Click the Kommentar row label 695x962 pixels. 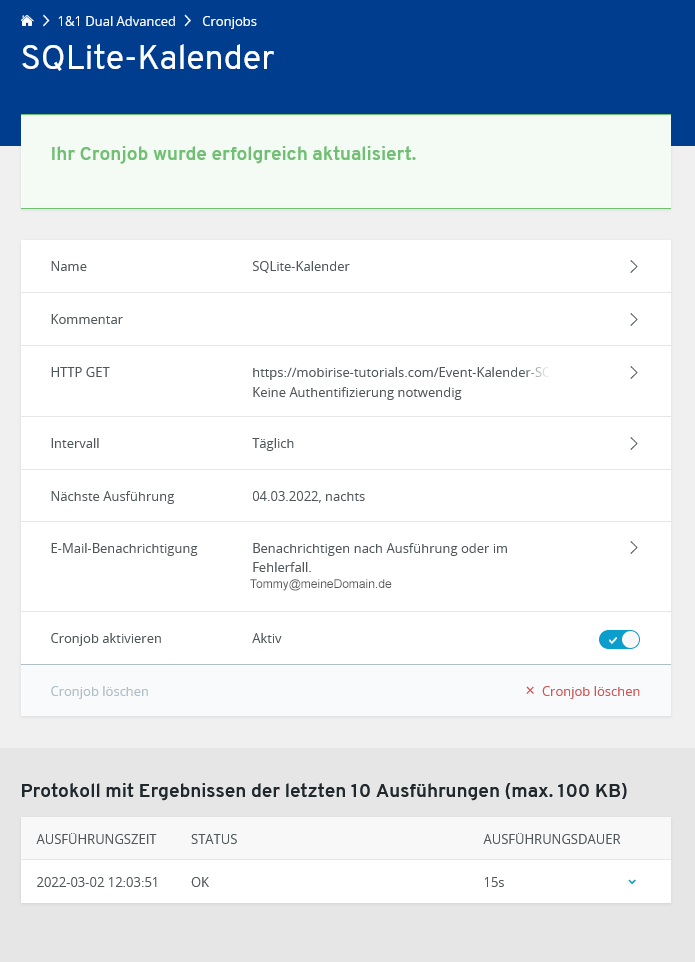point(86,320)
